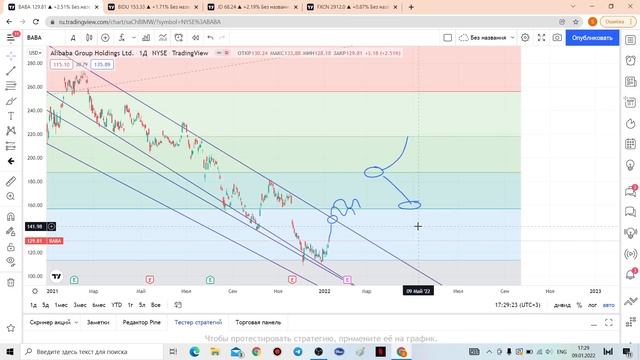Open chart settings gear
Viewport: 640px width, 360px height.
click(525, 38)
